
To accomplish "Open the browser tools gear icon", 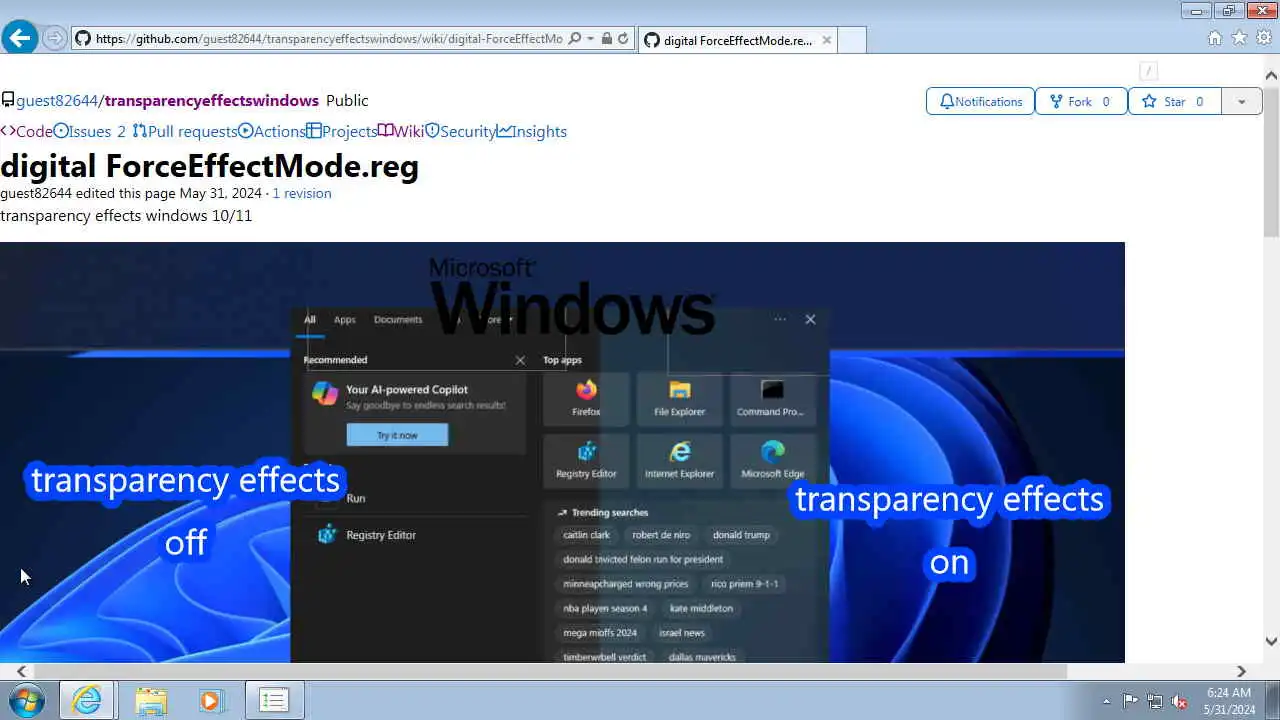I will pos(1265,38).
